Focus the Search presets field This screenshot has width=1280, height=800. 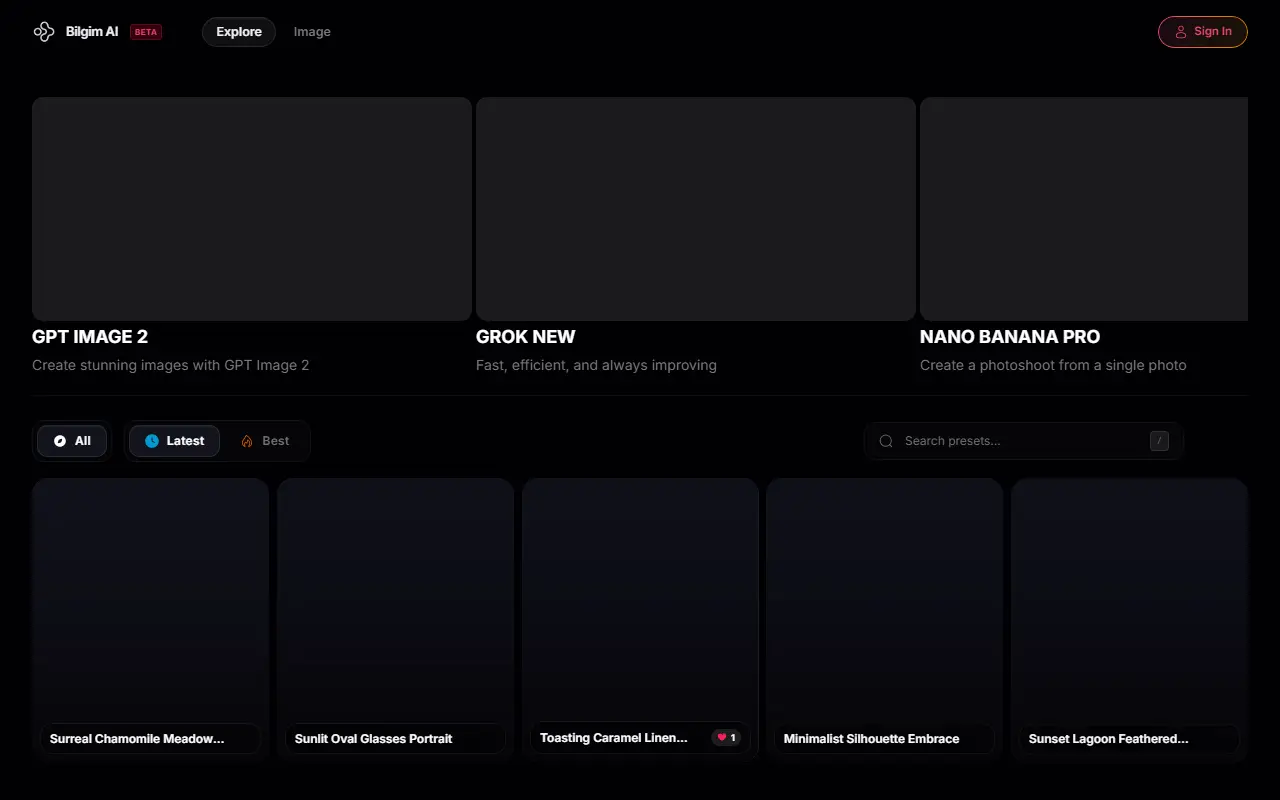click(1024, 441)
